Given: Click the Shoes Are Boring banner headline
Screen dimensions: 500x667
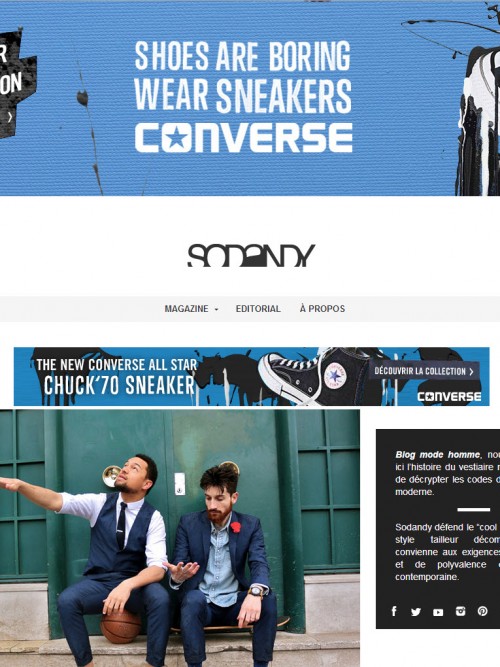Looking at the screenshot, I should [243, 77].
